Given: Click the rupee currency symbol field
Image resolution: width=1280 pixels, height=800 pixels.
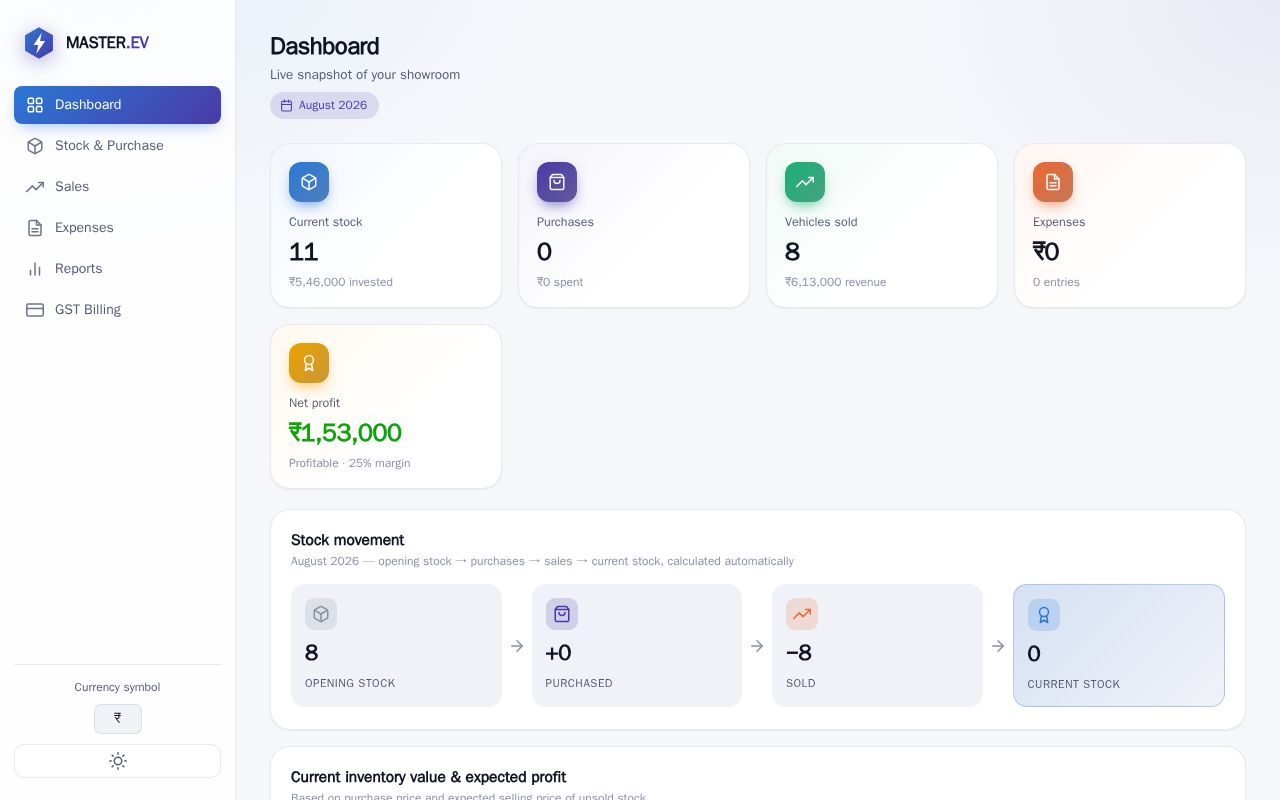Looking at the screenshot, I should pyautogui.click(x=118, y=718).
